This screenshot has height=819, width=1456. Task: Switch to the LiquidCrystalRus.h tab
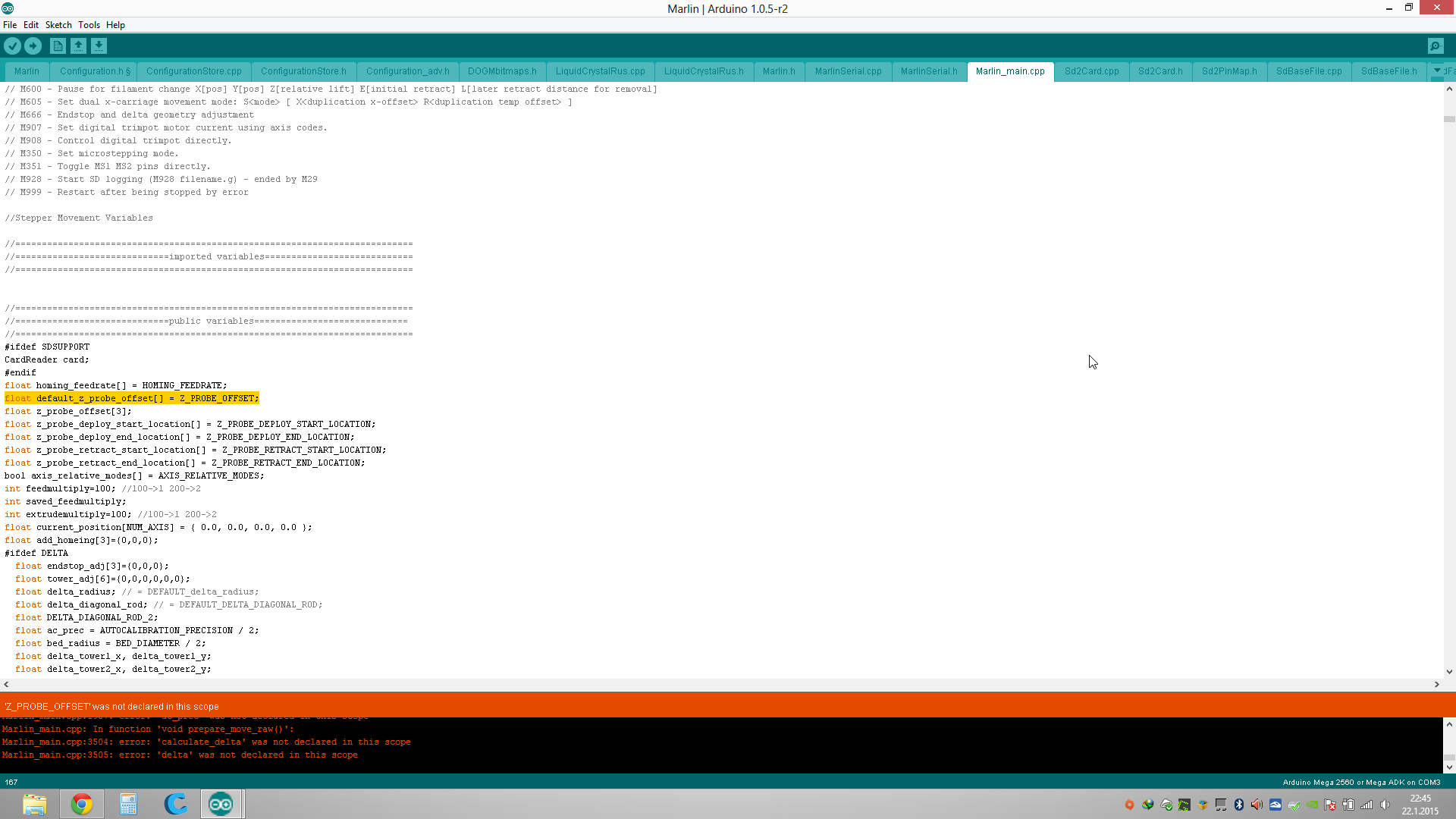[704, 71]
